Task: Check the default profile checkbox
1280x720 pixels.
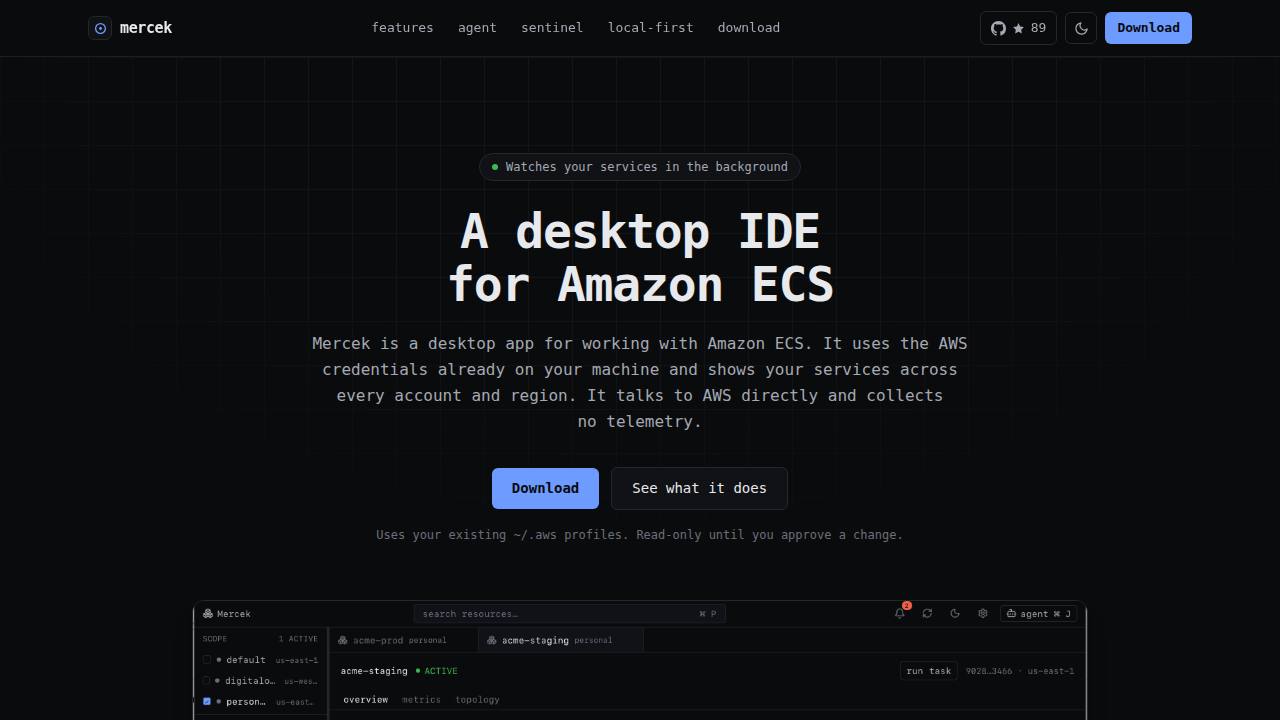Action: [207, 660]
